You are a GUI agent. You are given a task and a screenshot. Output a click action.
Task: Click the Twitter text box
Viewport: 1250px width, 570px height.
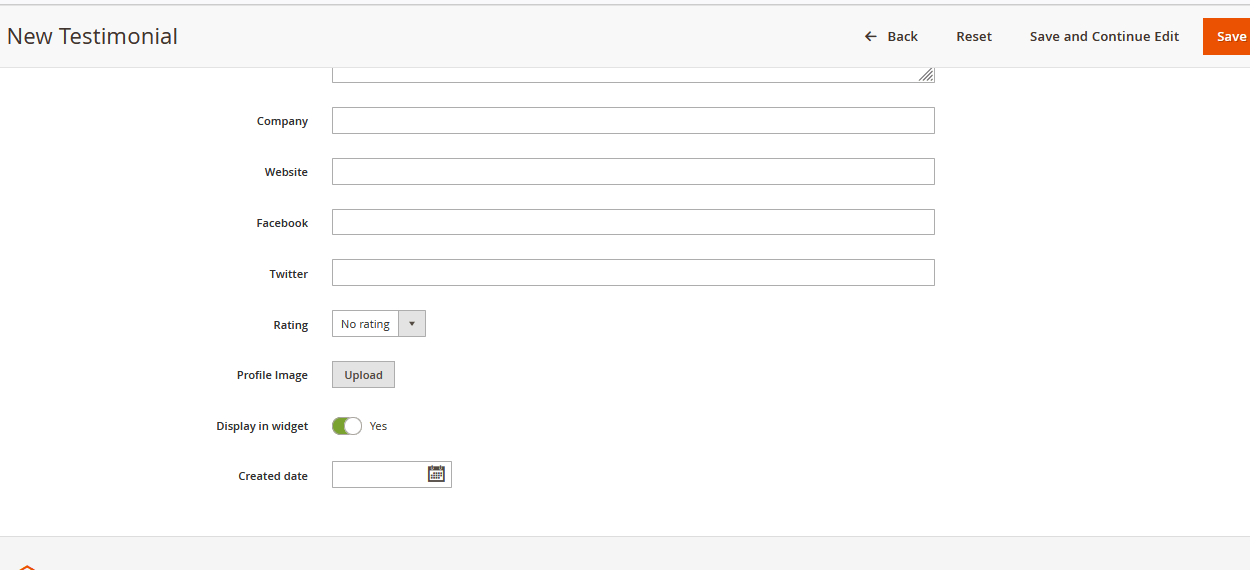(632, 273)
